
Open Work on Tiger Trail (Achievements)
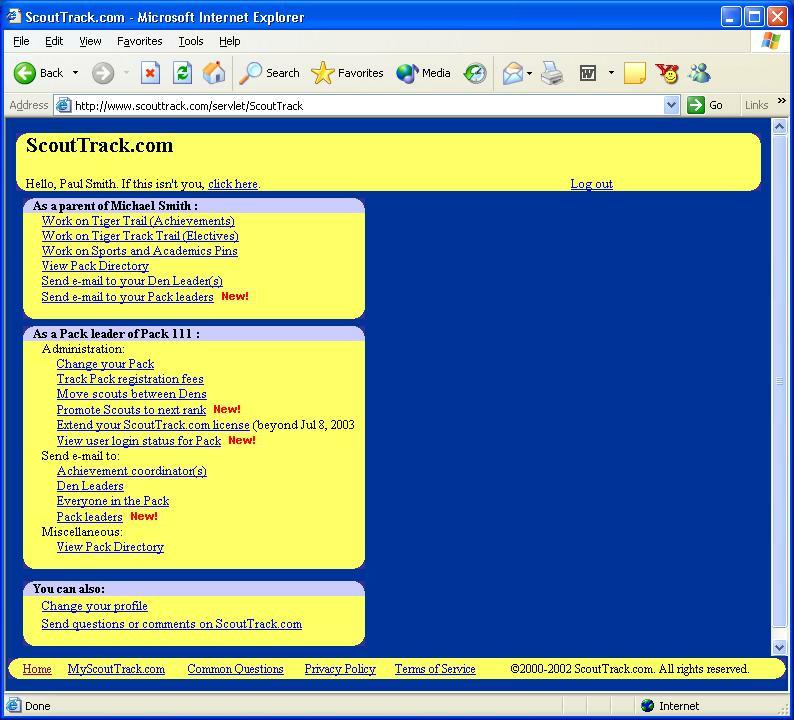coord(138,221)
